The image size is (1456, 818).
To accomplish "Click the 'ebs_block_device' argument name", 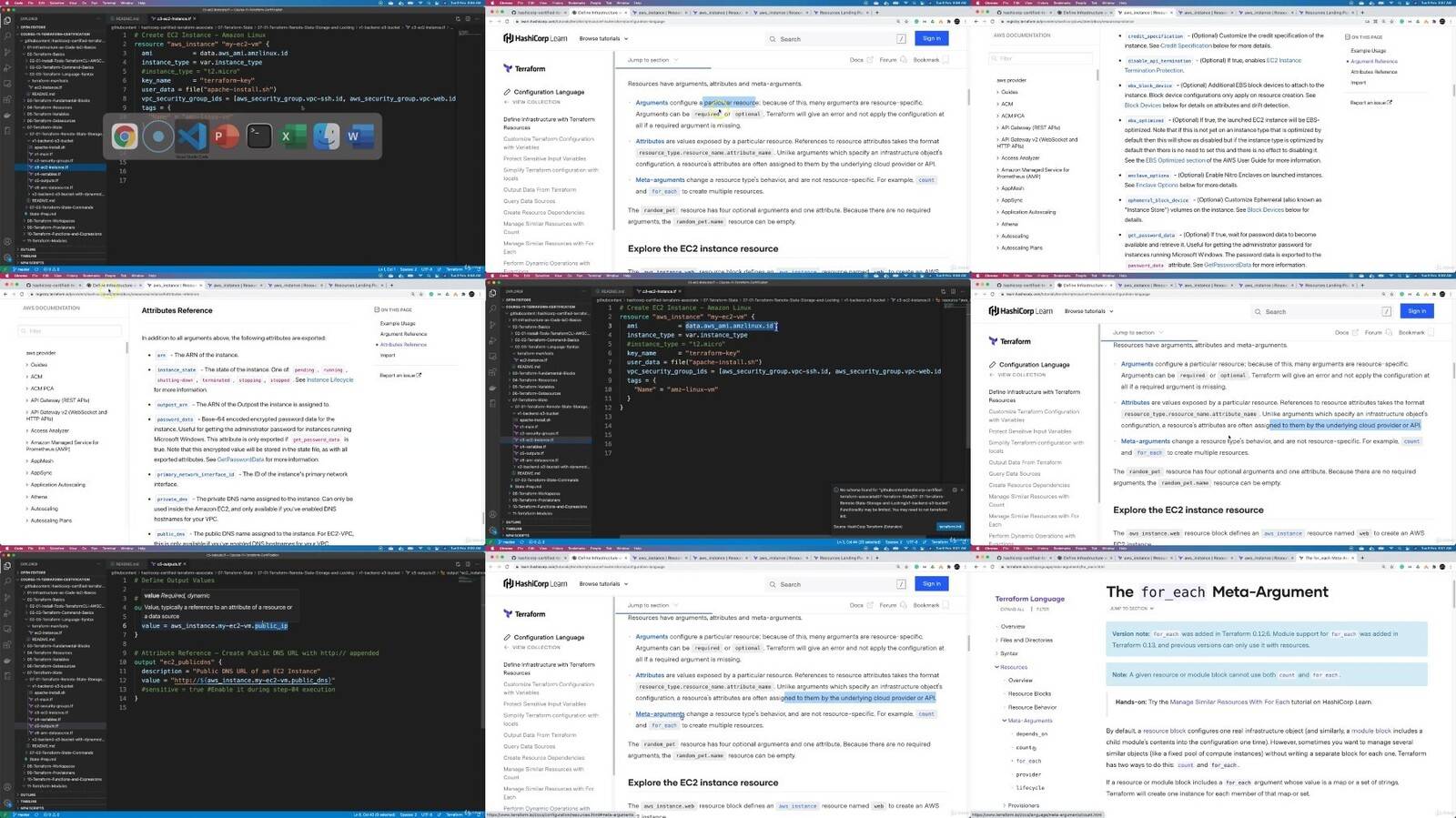I will click(x=1150, y=86).
